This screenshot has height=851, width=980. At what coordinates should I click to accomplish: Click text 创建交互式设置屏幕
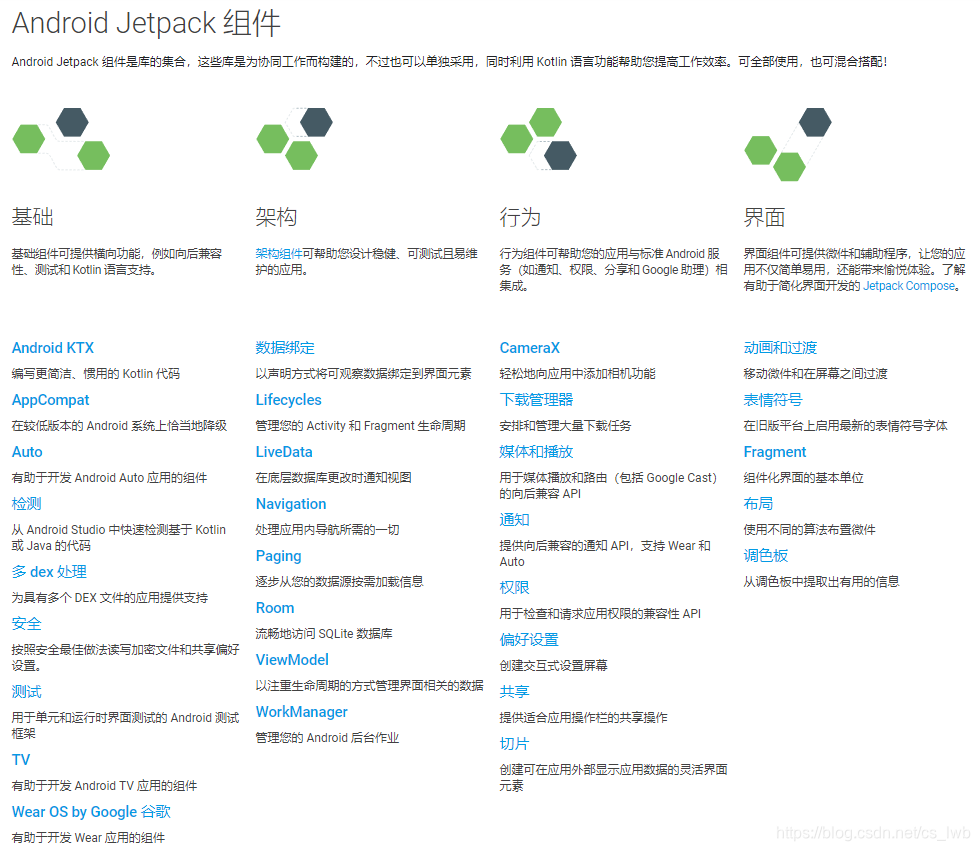point(554,666)
